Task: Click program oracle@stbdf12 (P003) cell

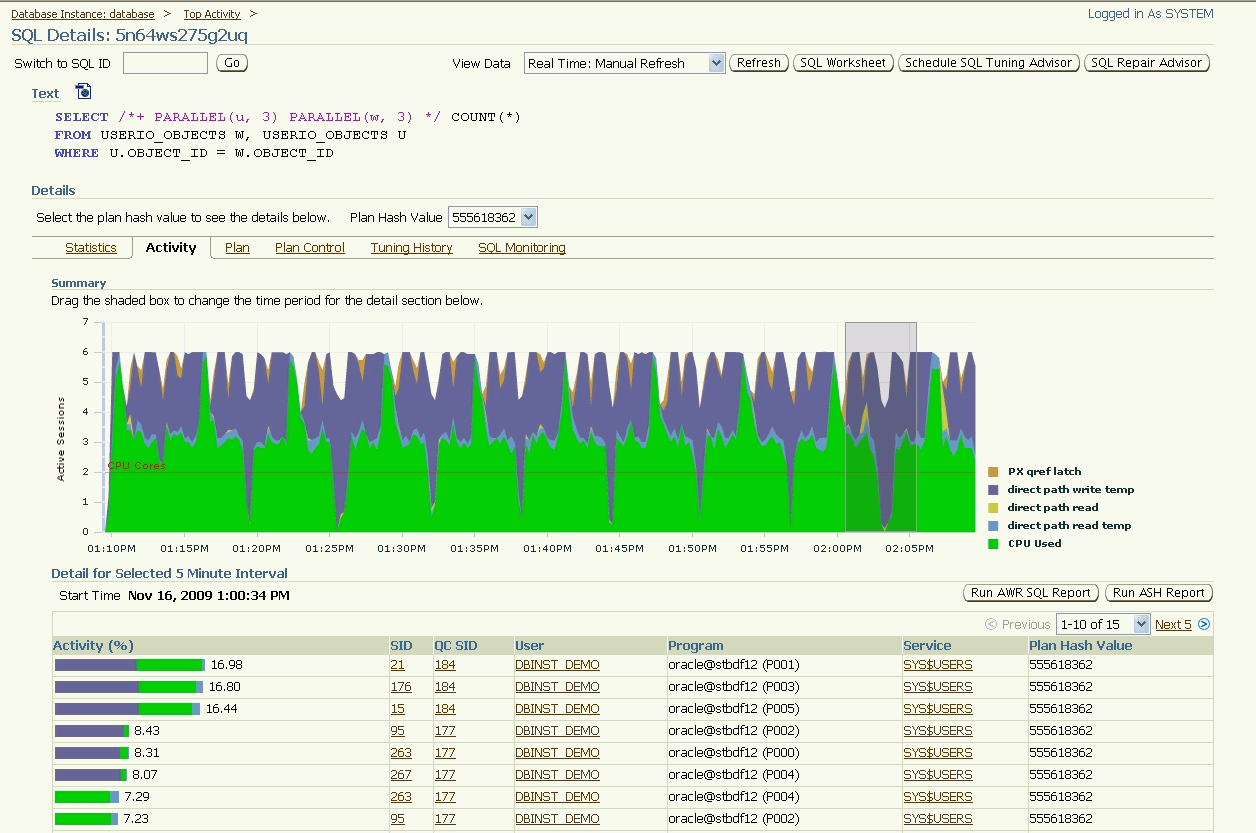Action: click(x=733, y=687)
